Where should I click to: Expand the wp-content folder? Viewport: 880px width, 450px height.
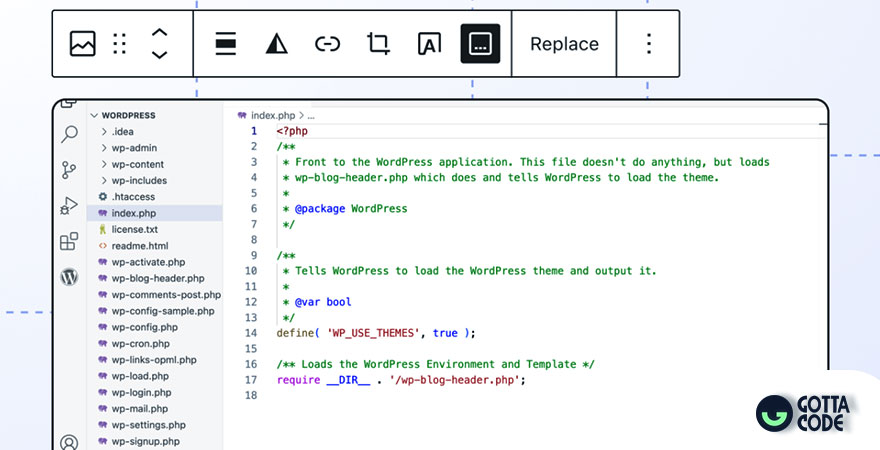tap(132, 164)
